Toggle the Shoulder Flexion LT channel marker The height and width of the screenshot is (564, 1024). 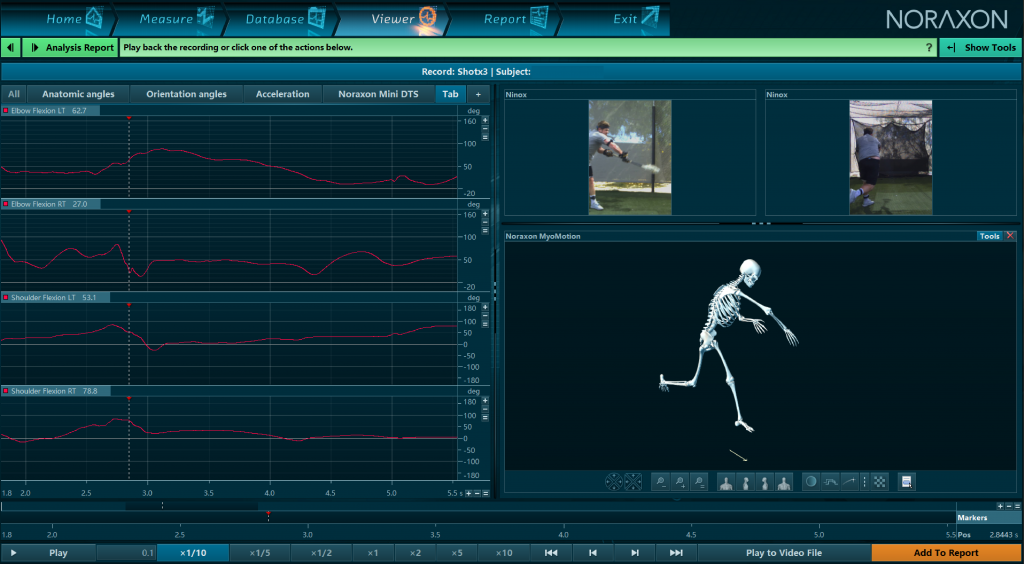[6, 298]
